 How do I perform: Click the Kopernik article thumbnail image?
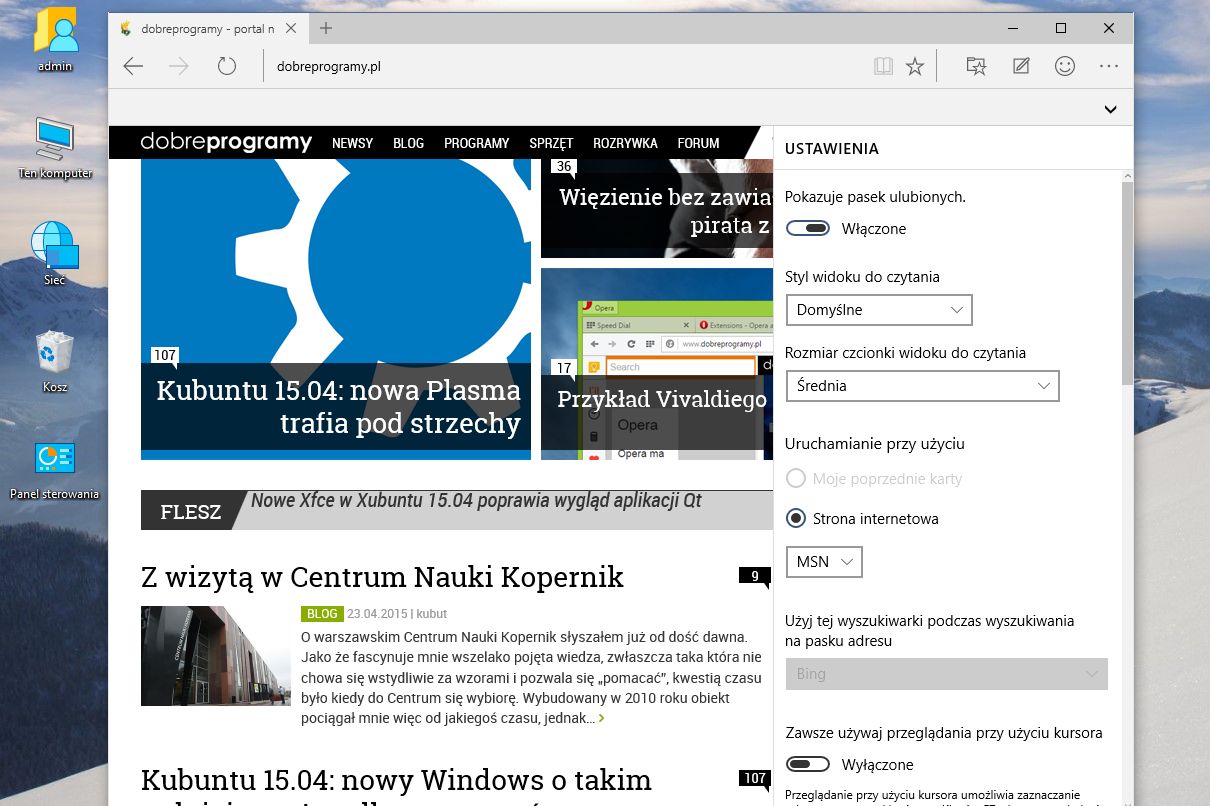[216, 656]
